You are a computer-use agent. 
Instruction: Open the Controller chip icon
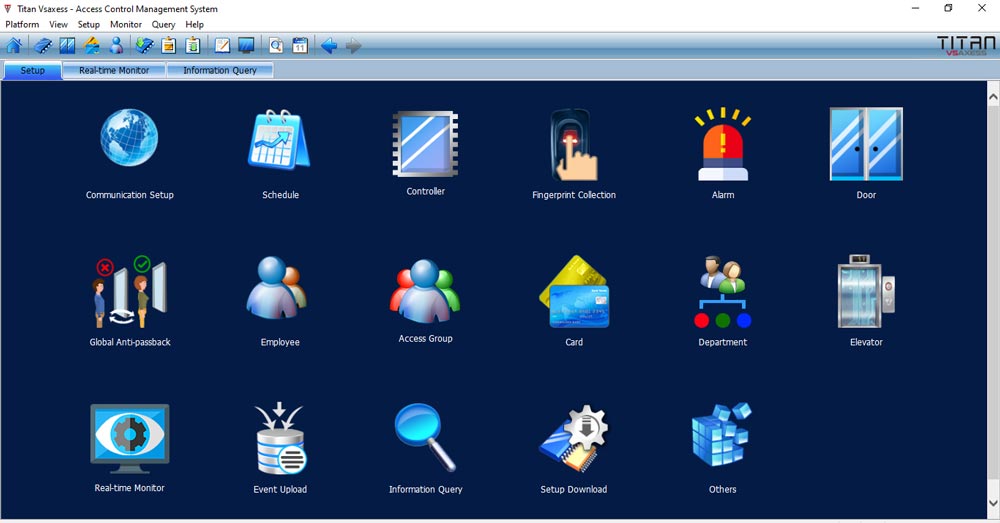pos(425,145)
